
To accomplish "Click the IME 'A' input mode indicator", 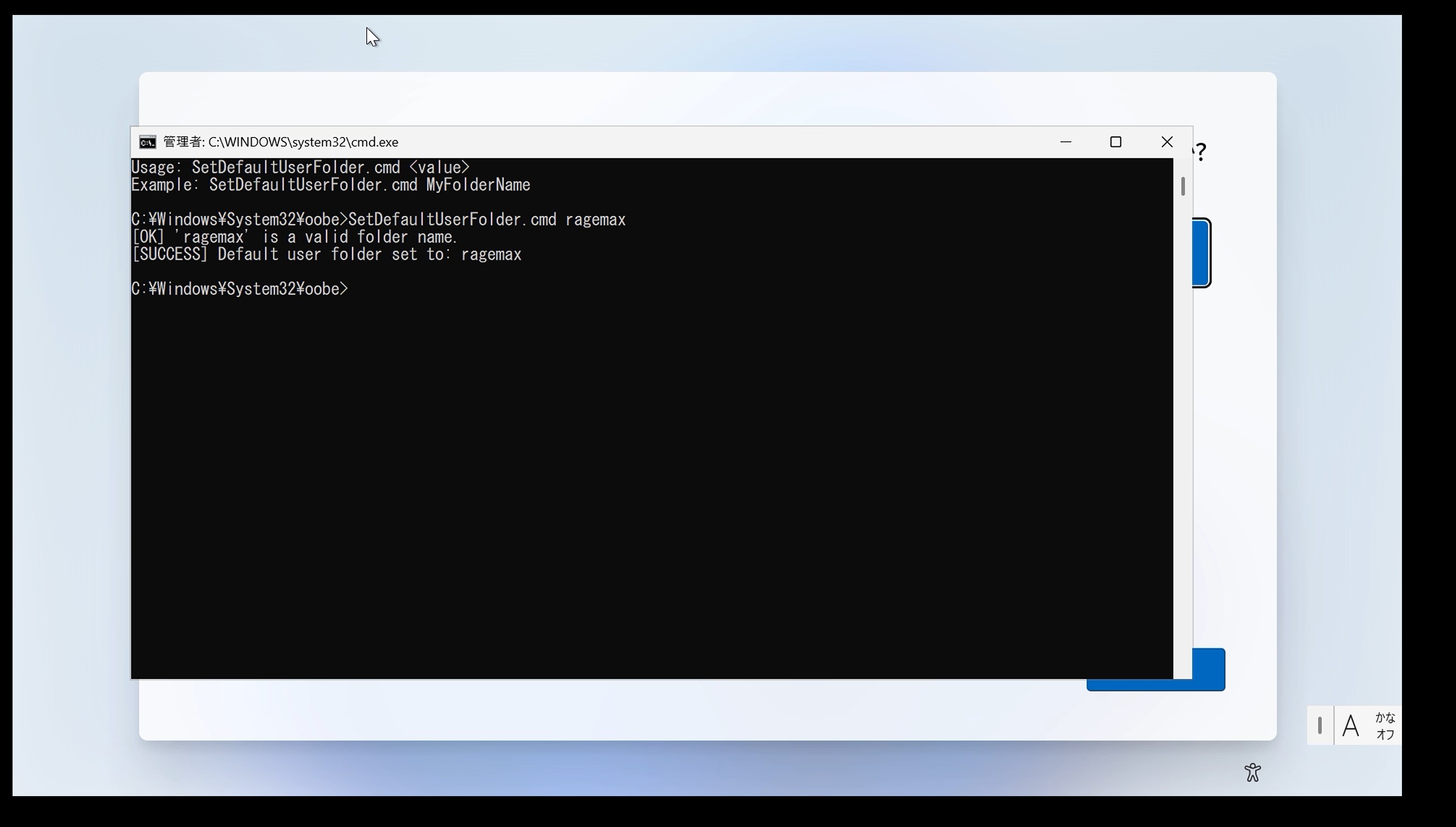I will (1351, 726).
